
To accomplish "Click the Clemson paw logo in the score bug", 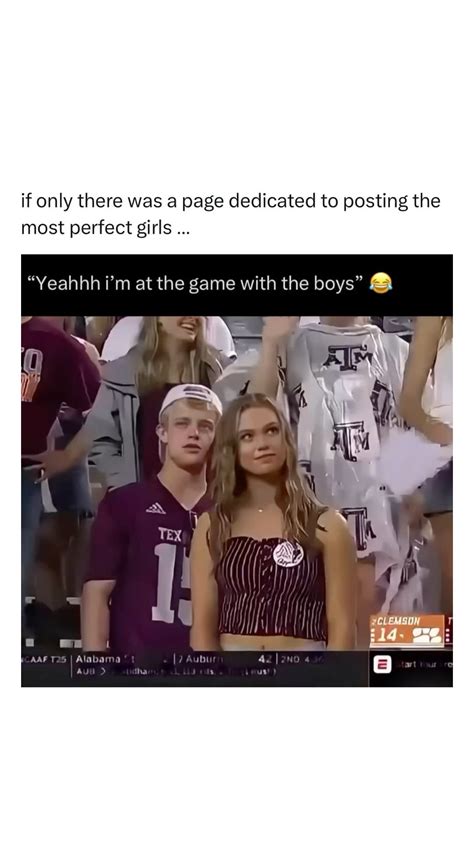I will (429, 636).
